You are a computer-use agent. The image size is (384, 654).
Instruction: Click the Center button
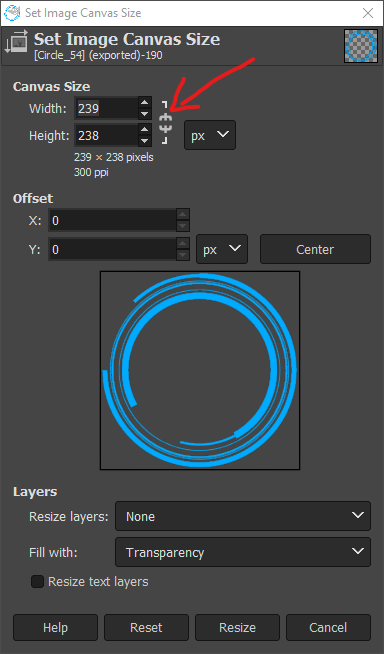315,249
